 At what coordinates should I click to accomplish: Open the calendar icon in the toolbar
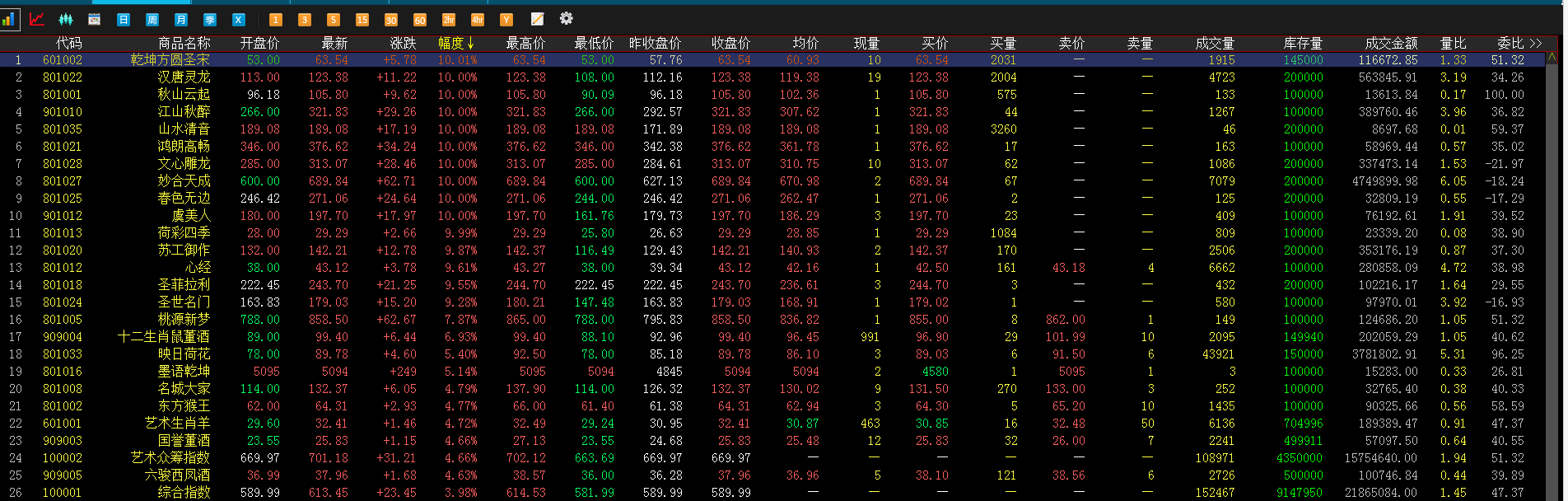pos(95,19)
